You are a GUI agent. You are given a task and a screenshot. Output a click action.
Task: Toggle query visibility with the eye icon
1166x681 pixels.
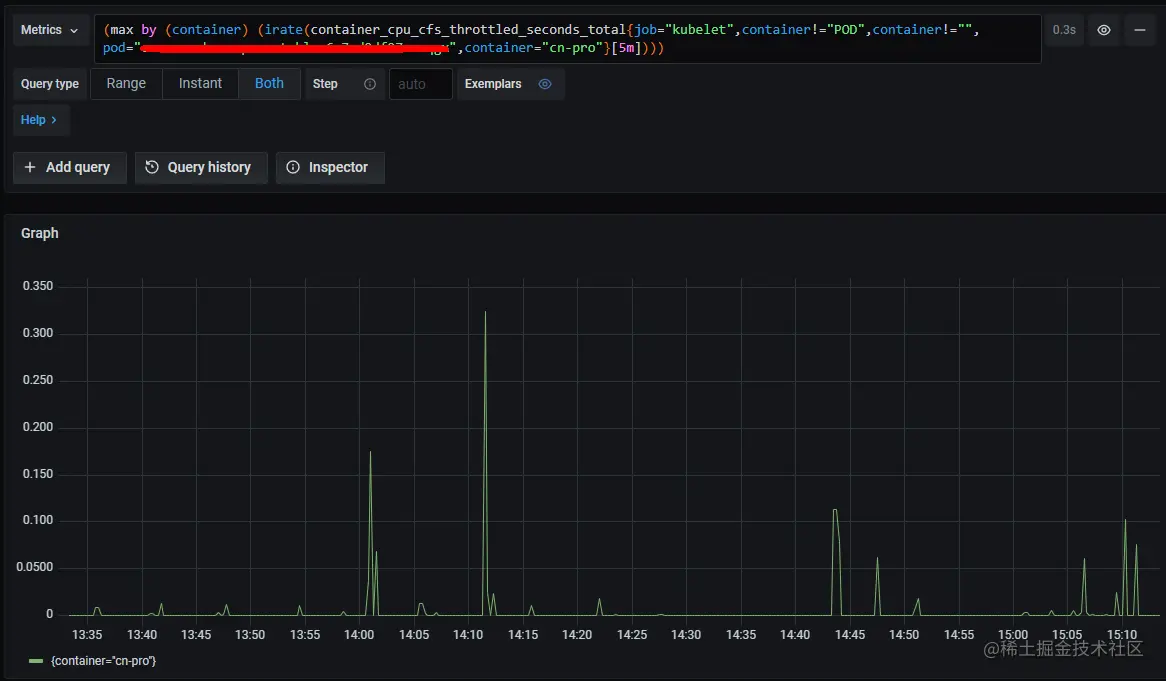(x=1104, y=30)
